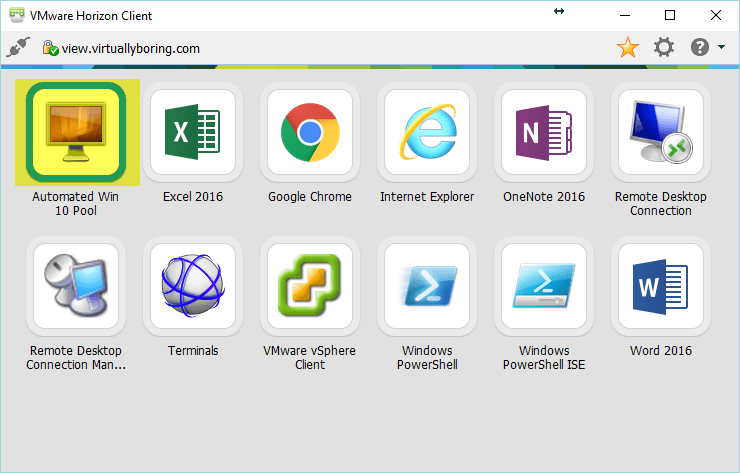Open settings with the gear icon
The image size is (740, 473).
point(664,47)
